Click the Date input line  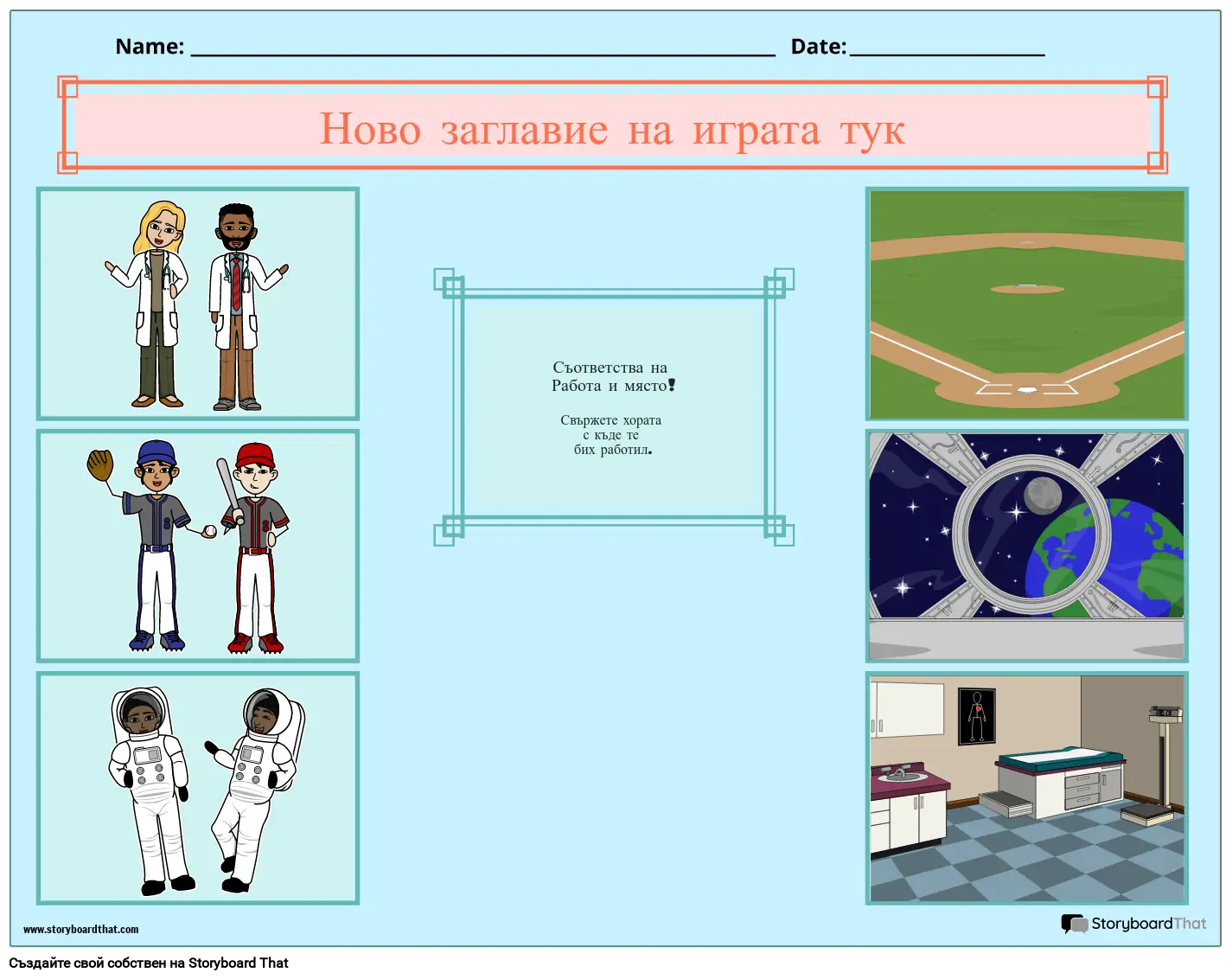pos(947,48)
